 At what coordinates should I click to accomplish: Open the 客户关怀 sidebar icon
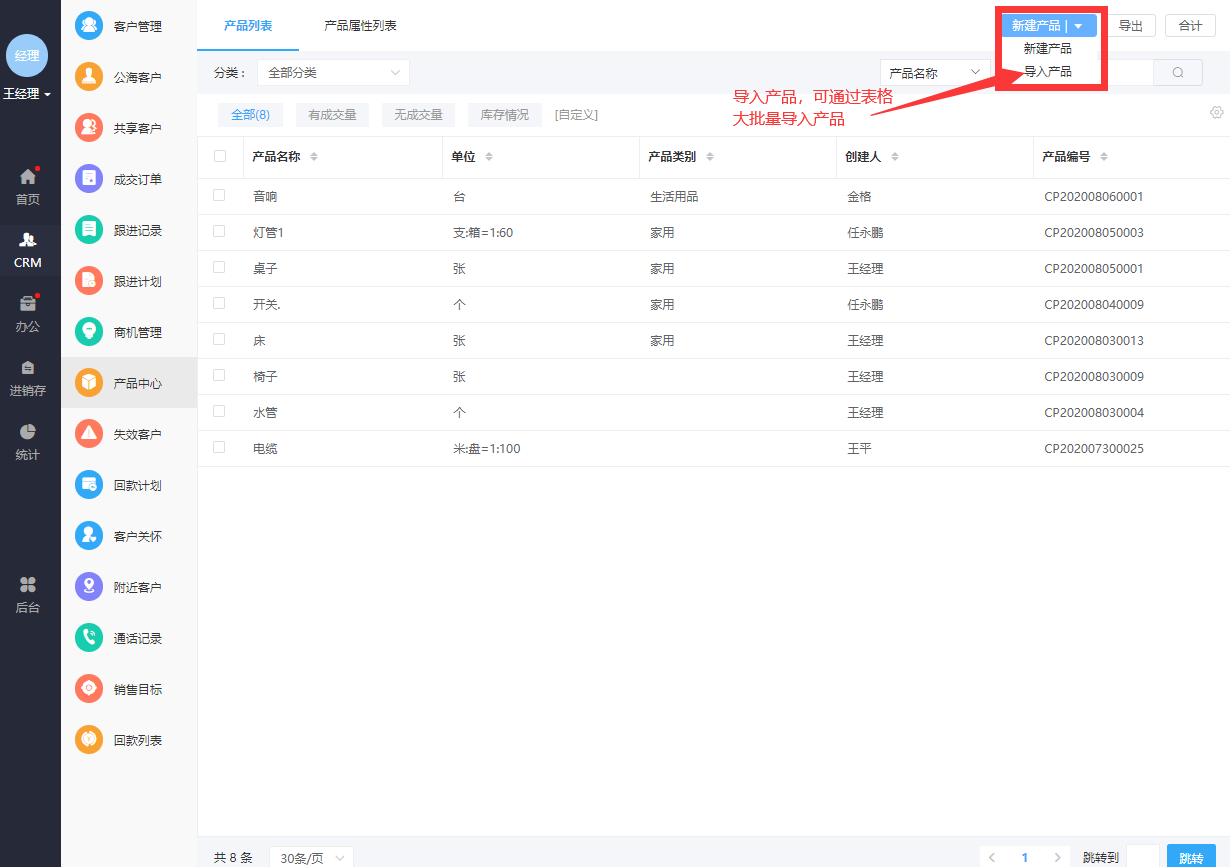89,535
